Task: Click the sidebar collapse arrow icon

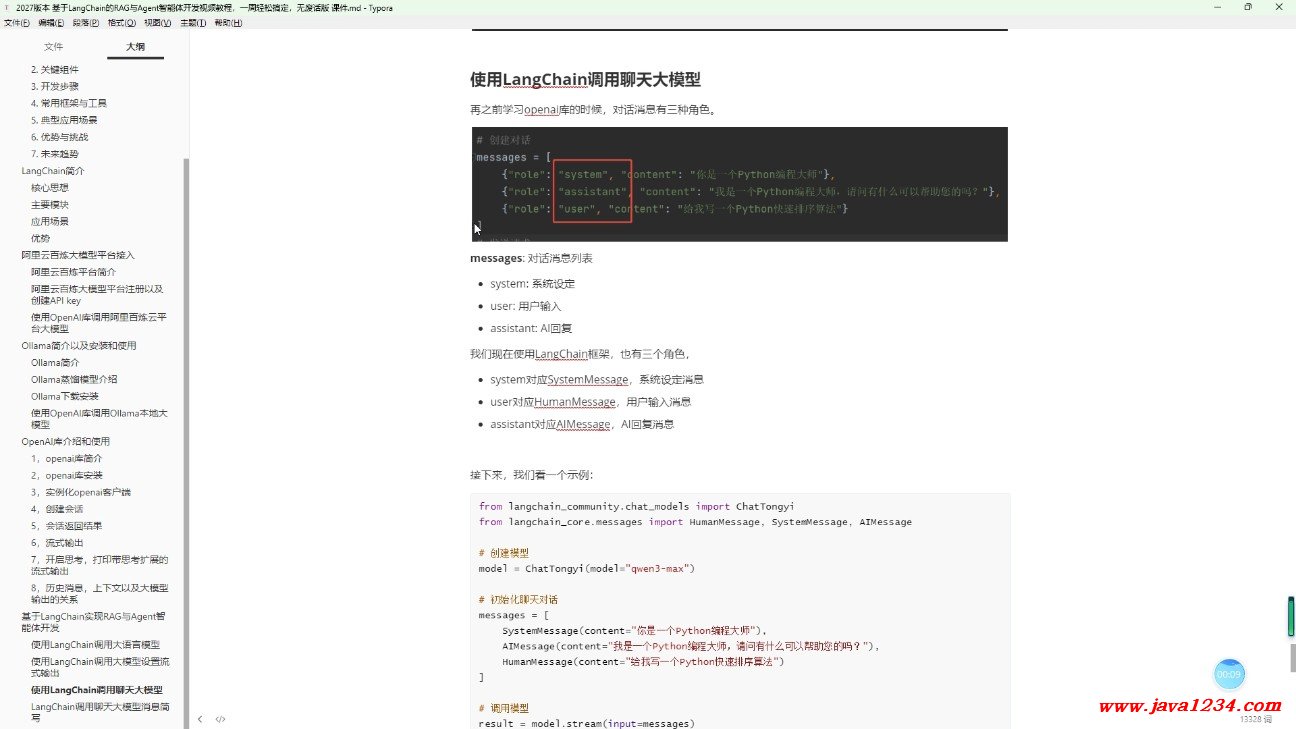Action: pos(200,719)
